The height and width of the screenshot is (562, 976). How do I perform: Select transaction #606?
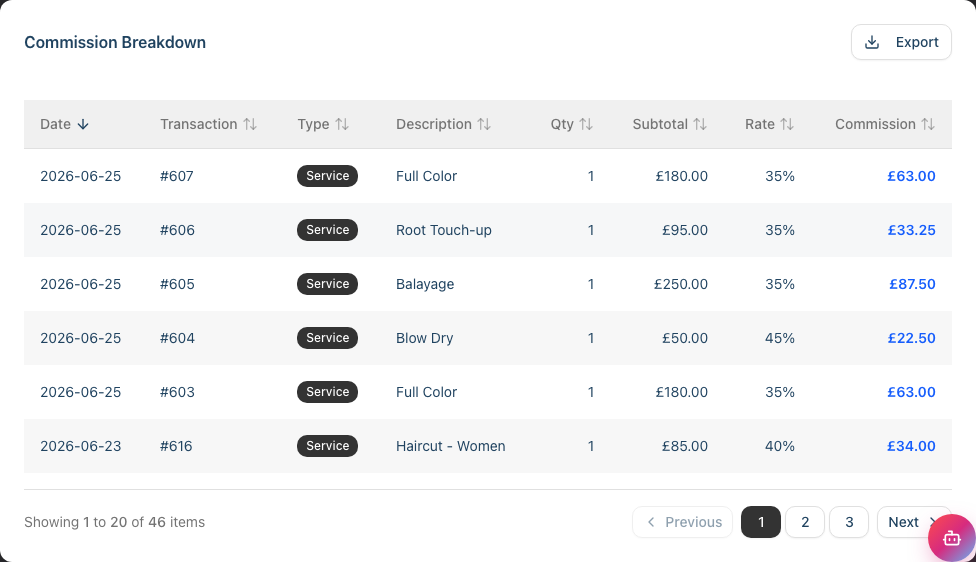click(x=177, y=230)
